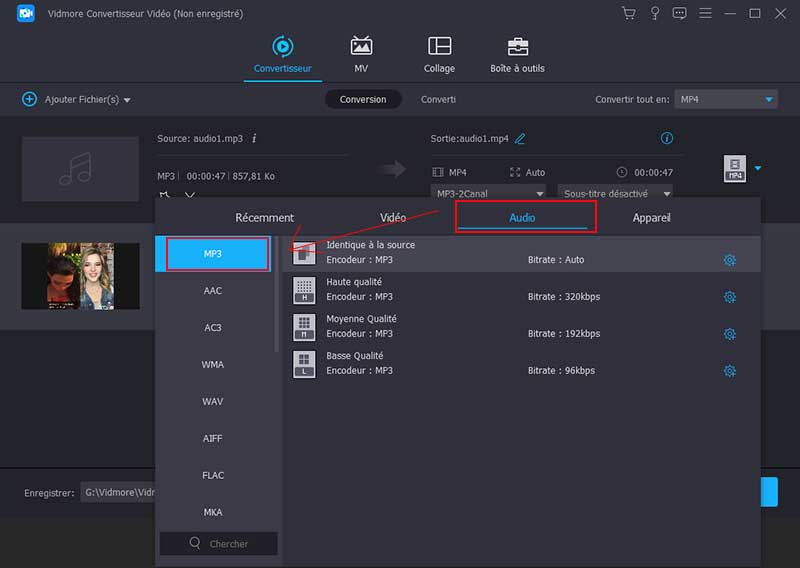Select WMA in the format list
Image resolution: width=800 pixels, height=568 pixels.
tap(213, 364)
